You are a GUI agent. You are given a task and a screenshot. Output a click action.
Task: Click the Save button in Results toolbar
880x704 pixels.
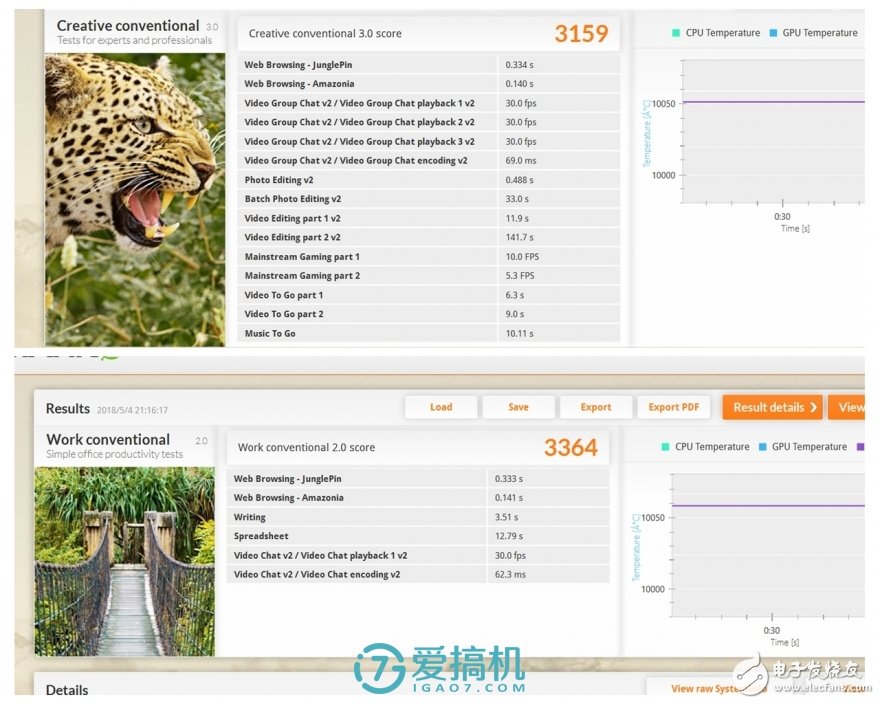[x=518, y=407]
